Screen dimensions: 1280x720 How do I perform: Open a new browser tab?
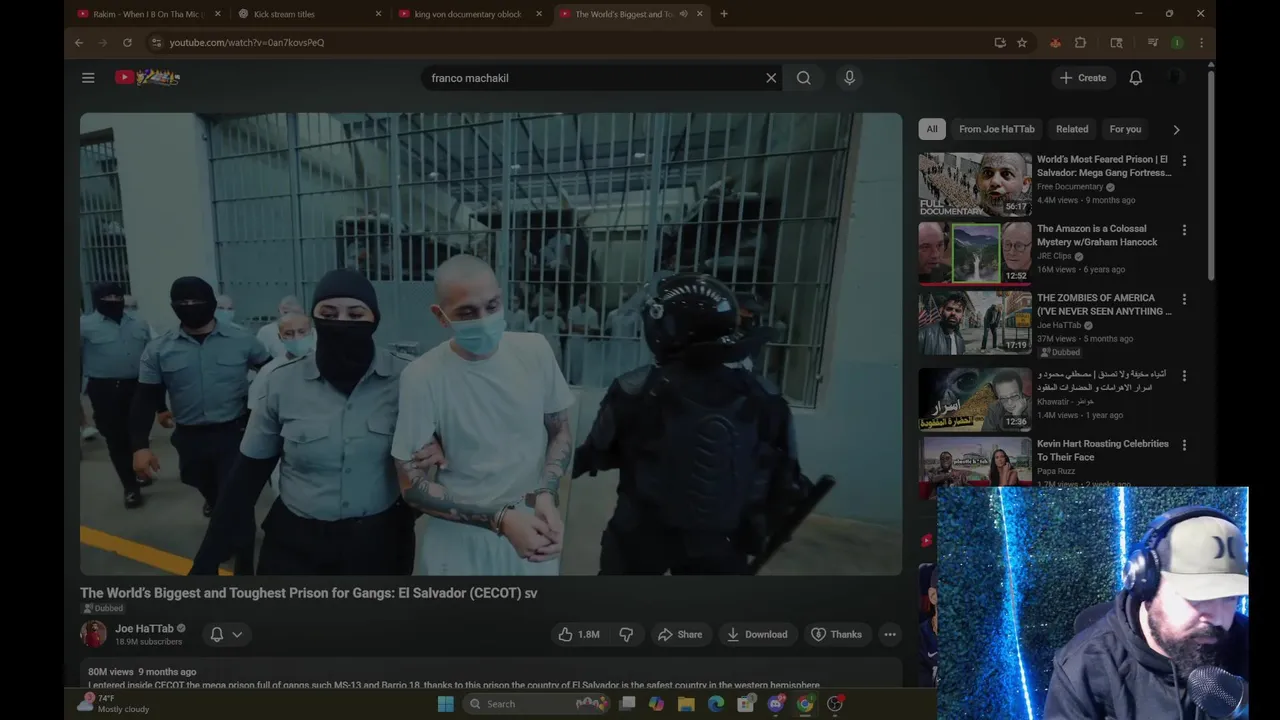724,14
